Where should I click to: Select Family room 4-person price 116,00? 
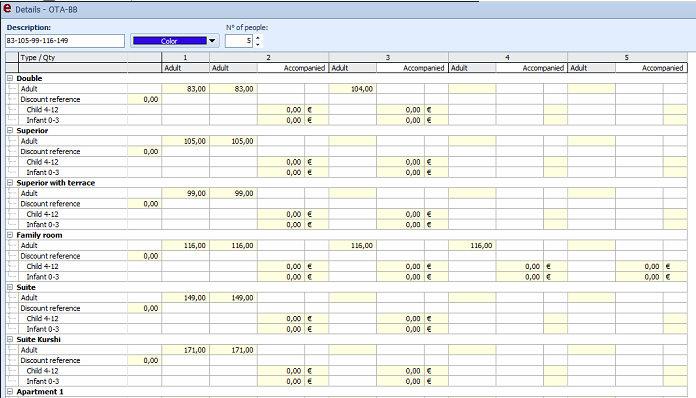pos(472,245)
